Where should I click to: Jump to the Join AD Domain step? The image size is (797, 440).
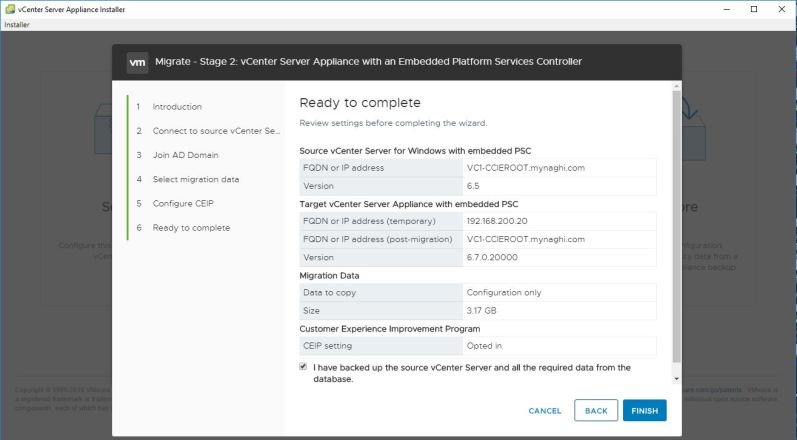coord(184,155)
